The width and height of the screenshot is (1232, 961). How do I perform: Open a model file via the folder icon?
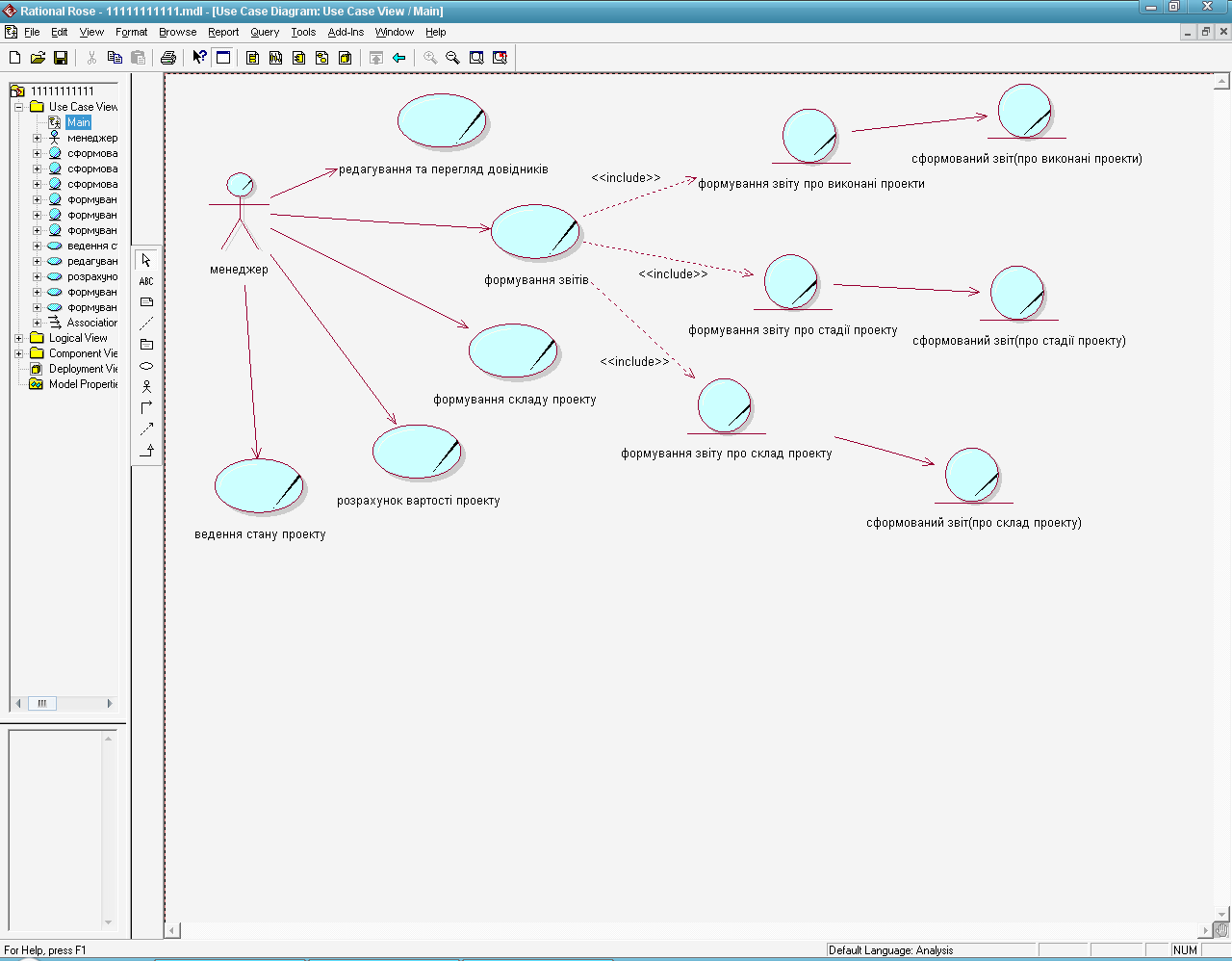(38, 58)
